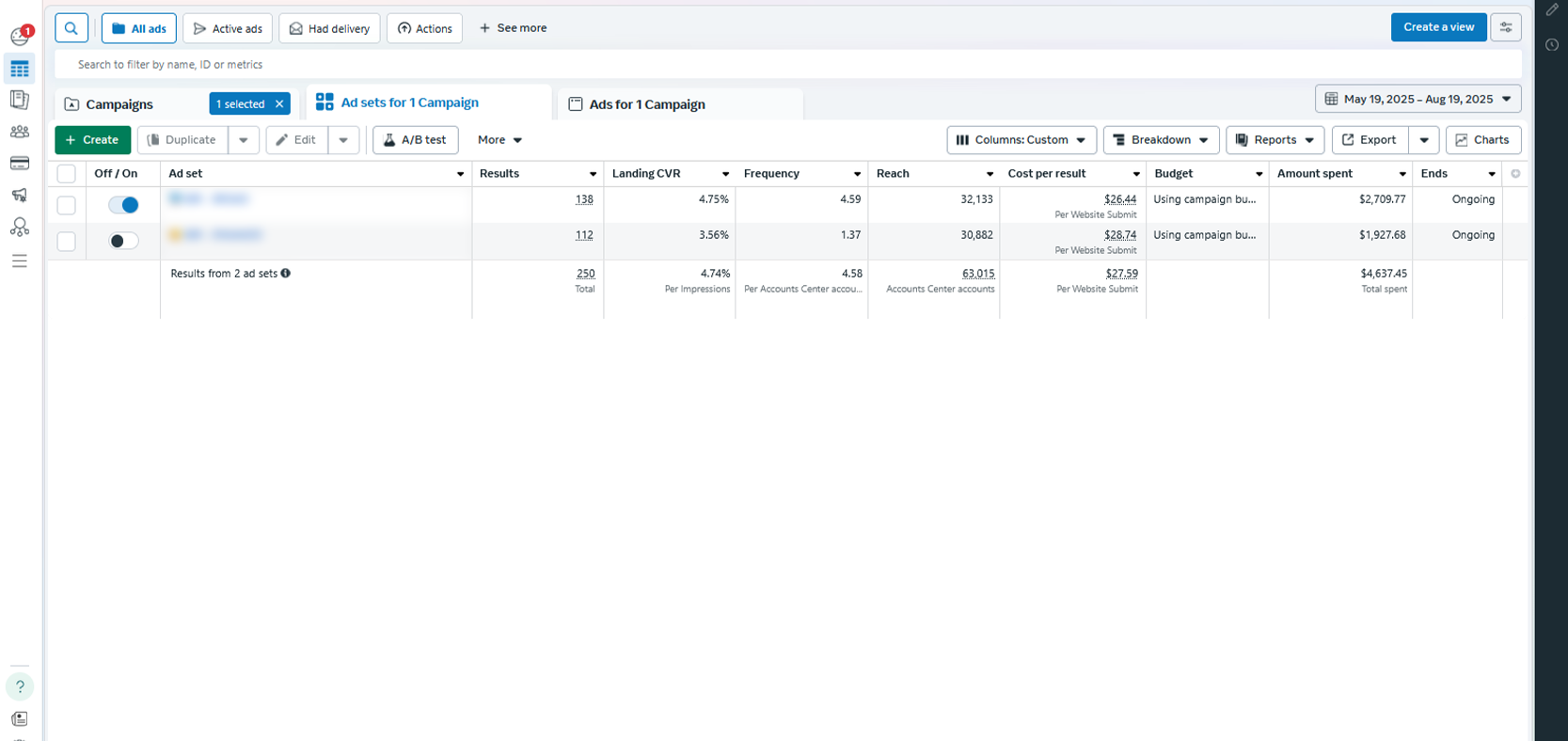Click the add column plus icon
Screen dimensions: 1568x741
click(1514, 174)
